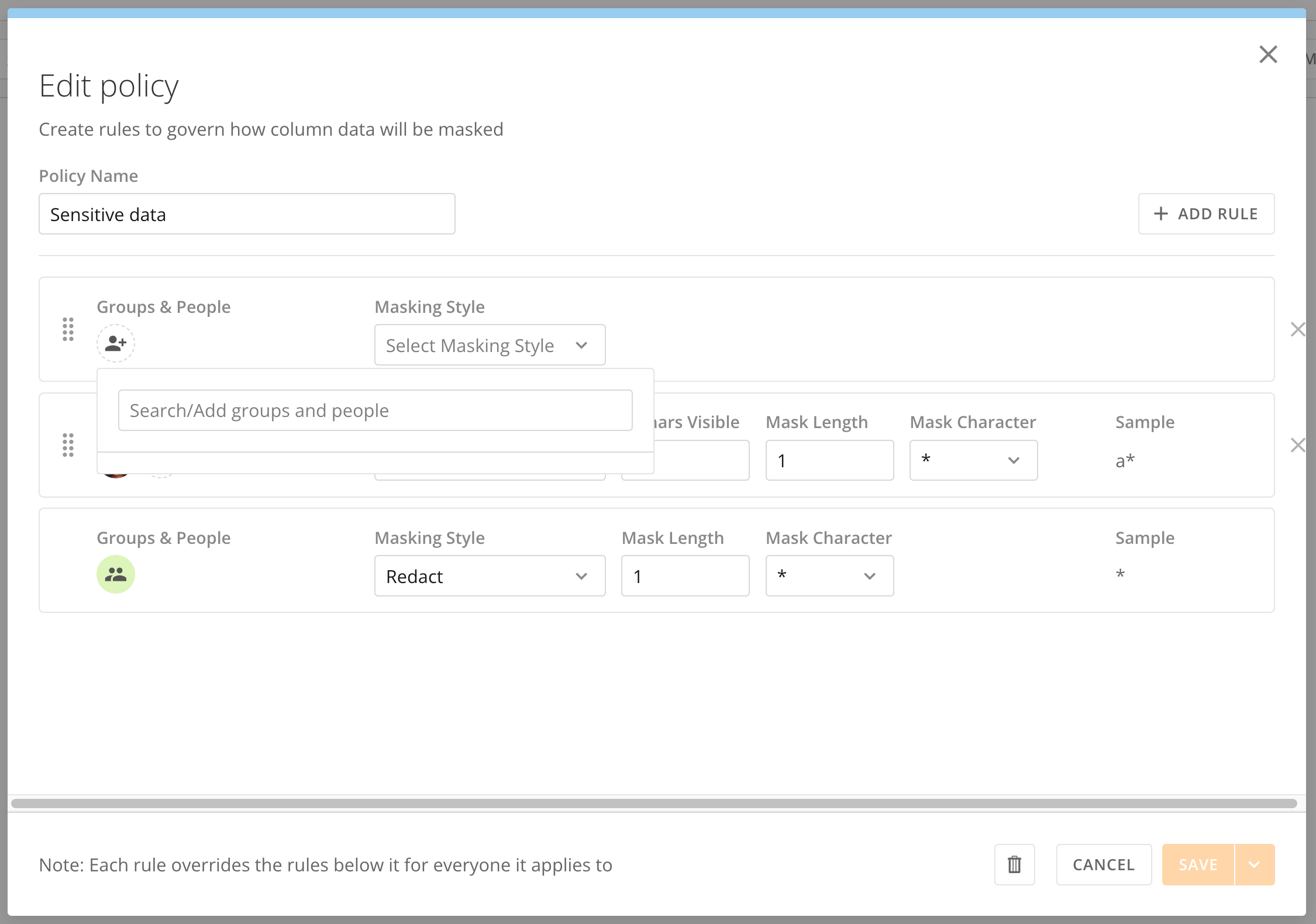Click the ADD RULE button
Screen dimensions: 1316x924
[x=1206, y=214]
